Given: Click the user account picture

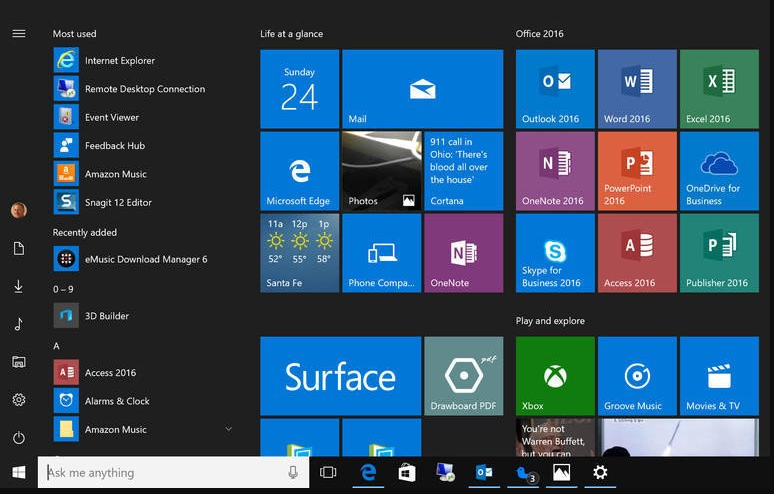Looking at the screenshot, I should coord(19,210).
